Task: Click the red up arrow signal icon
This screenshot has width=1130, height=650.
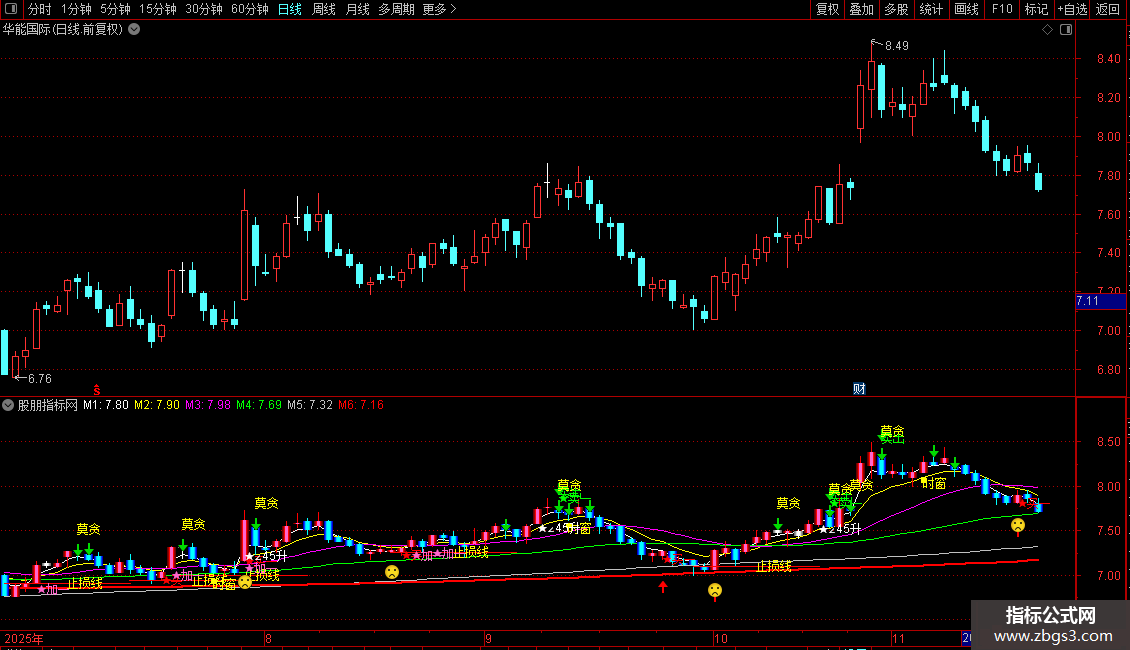Action: click(x=663, y=587)
